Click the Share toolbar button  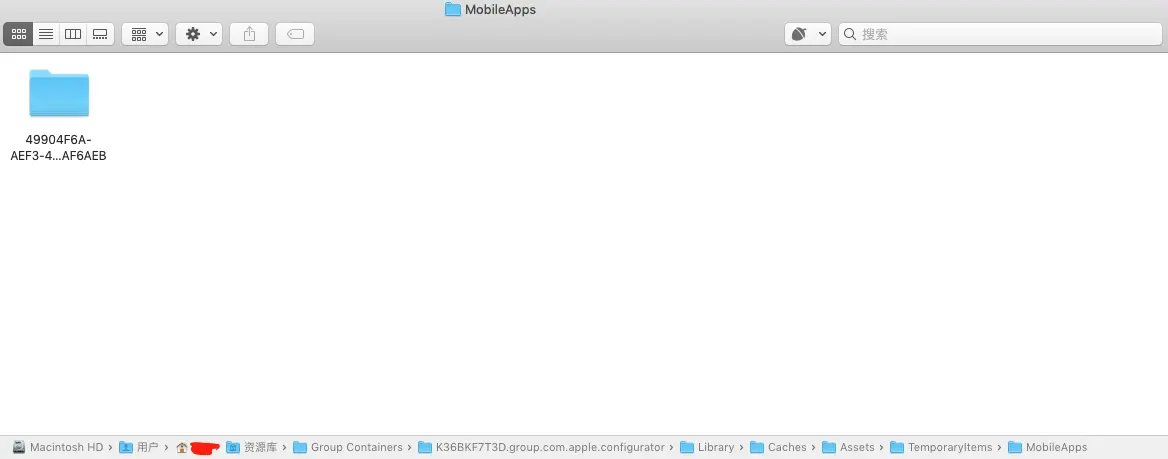[250, 34]
